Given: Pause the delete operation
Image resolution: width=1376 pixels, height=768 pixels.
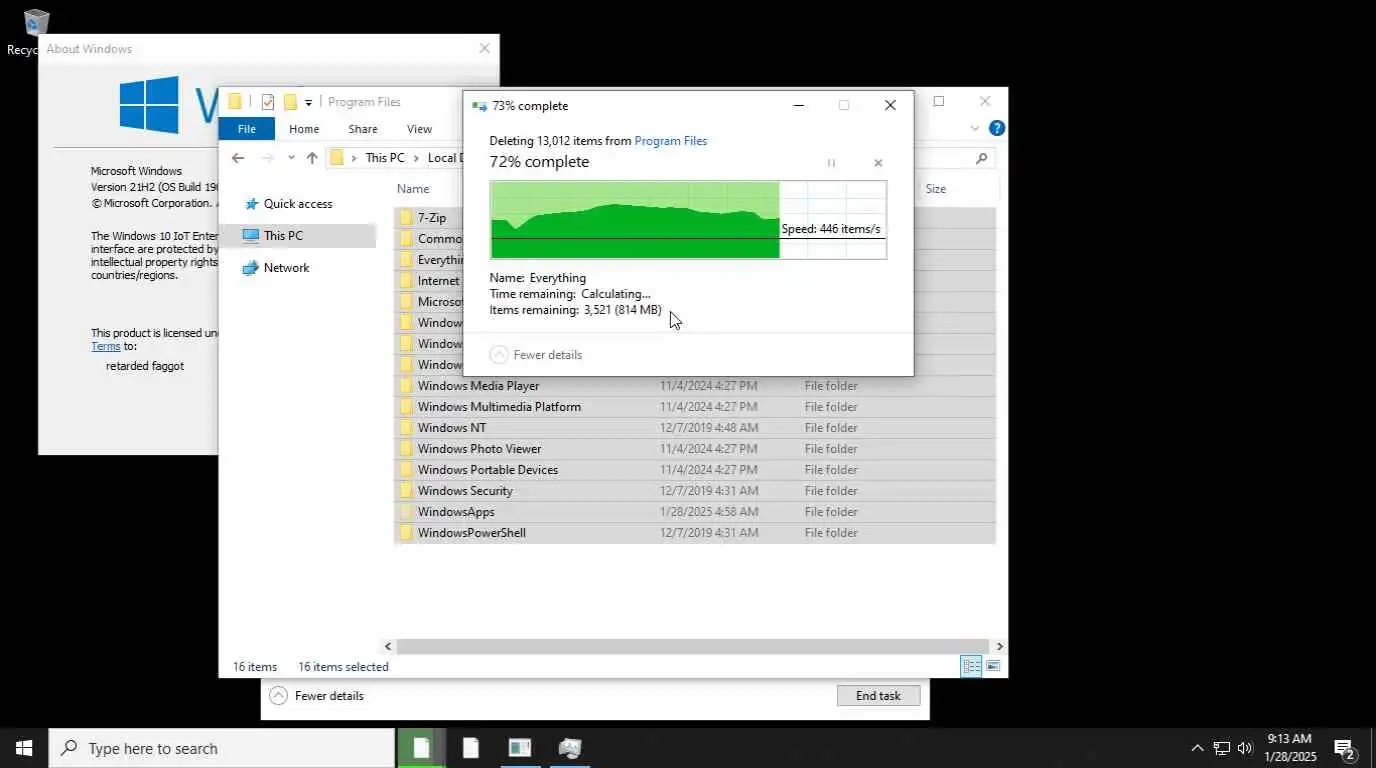Looking at the screenshot, I should 831,163.
